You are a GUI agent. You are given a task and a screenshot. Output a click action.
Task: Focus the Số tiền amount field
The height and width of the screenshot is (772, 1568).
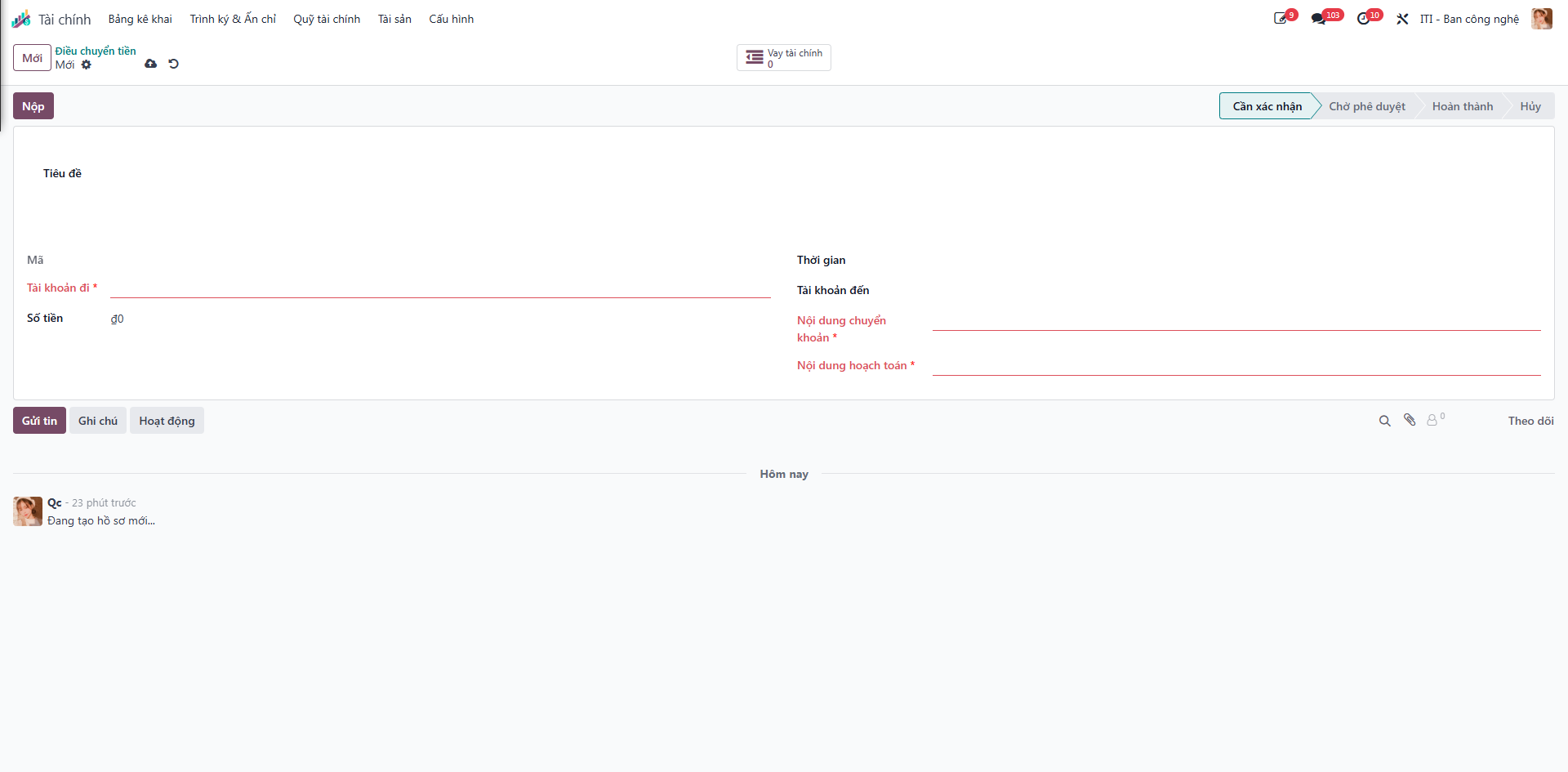440,319
